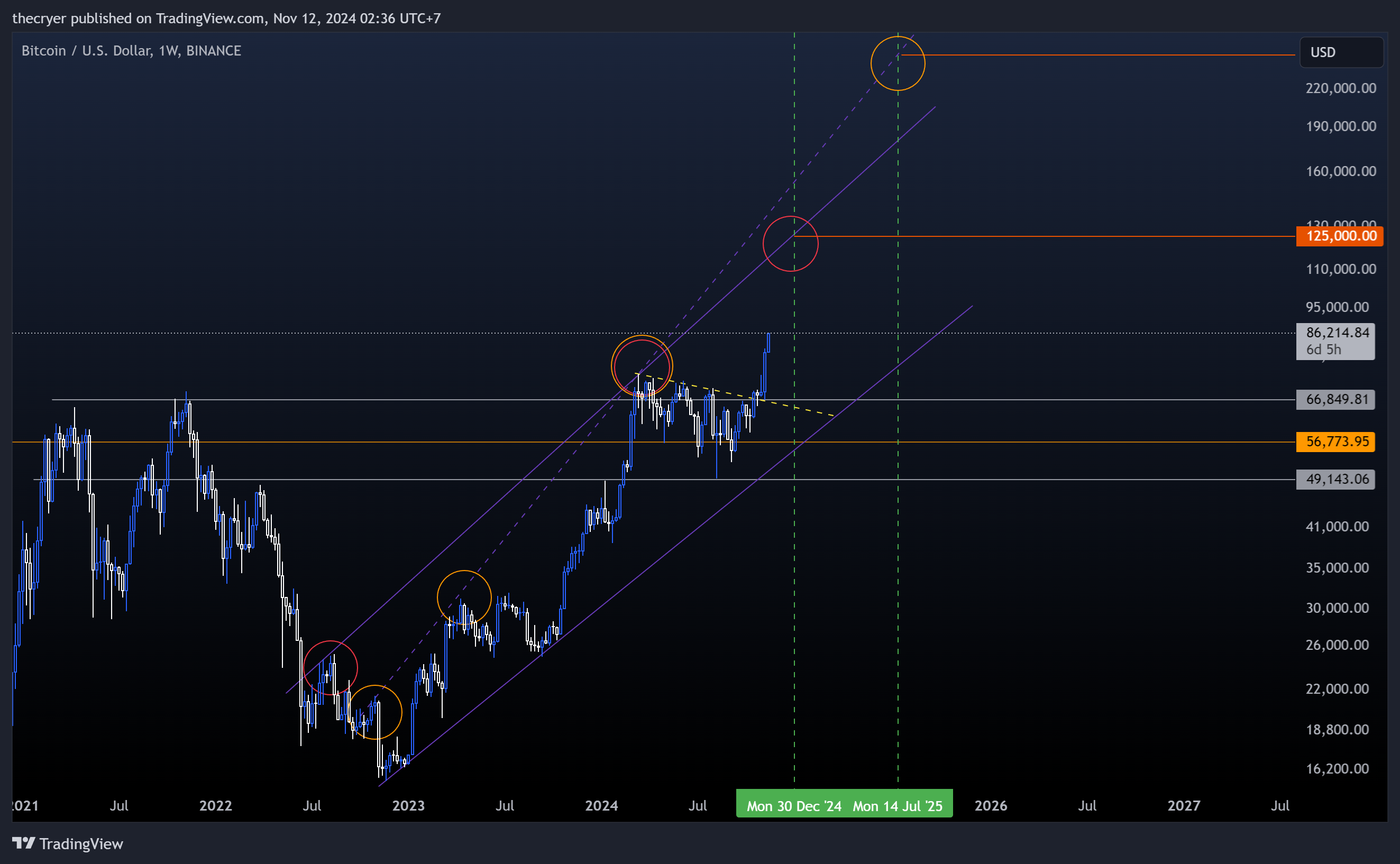1400x864 pixels.
Task: Click the 95,000.00 axis value
Action: click(1337, 307)
